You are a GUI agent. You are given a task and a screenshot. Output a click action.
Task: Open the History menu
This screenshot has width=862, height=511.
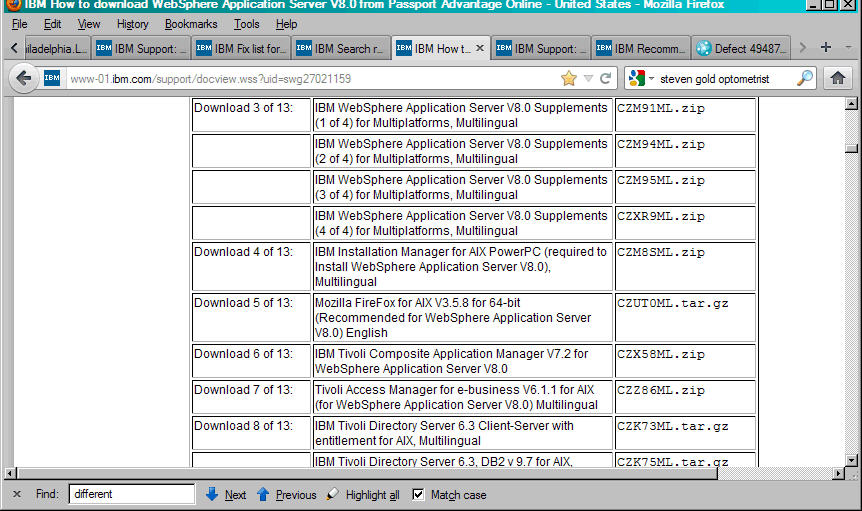(132, 24)
